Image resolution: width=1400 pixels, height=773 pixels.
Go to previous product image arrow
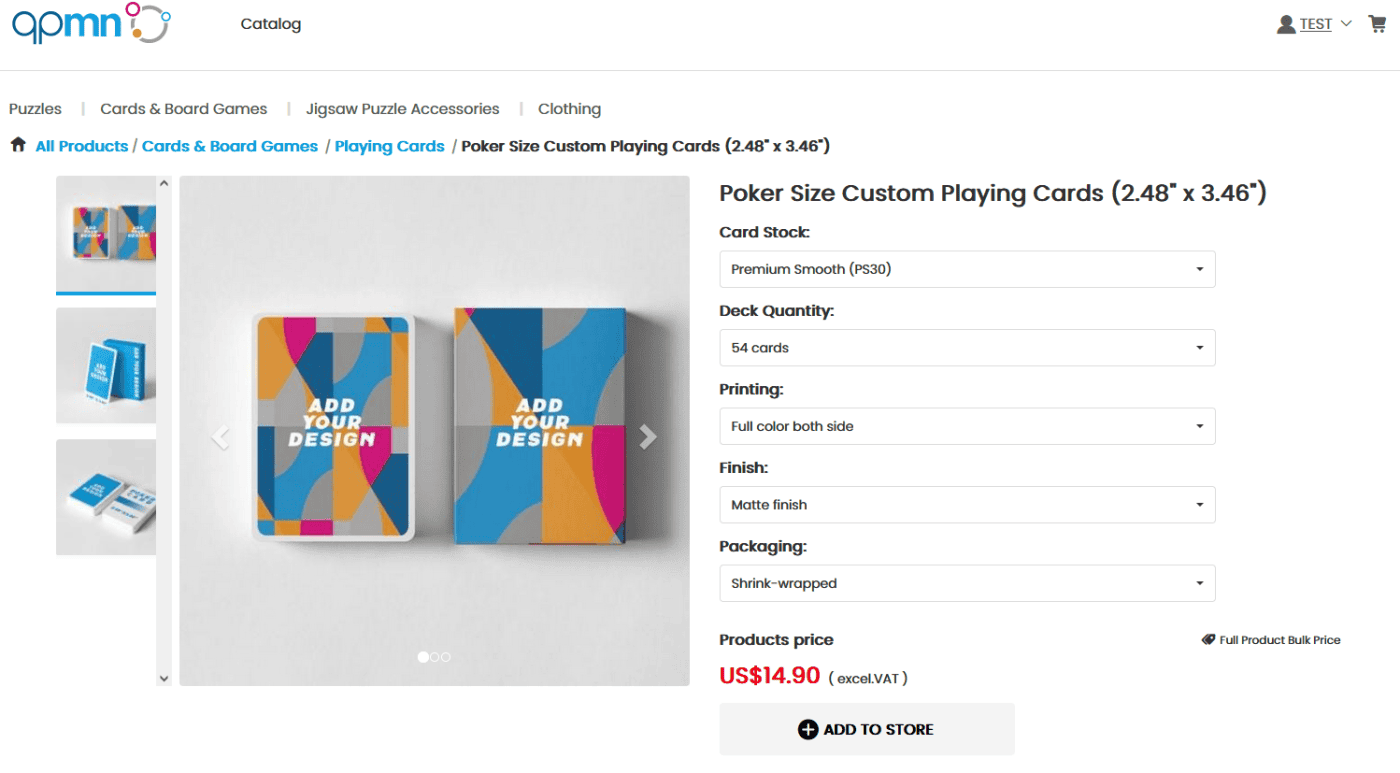221,436
